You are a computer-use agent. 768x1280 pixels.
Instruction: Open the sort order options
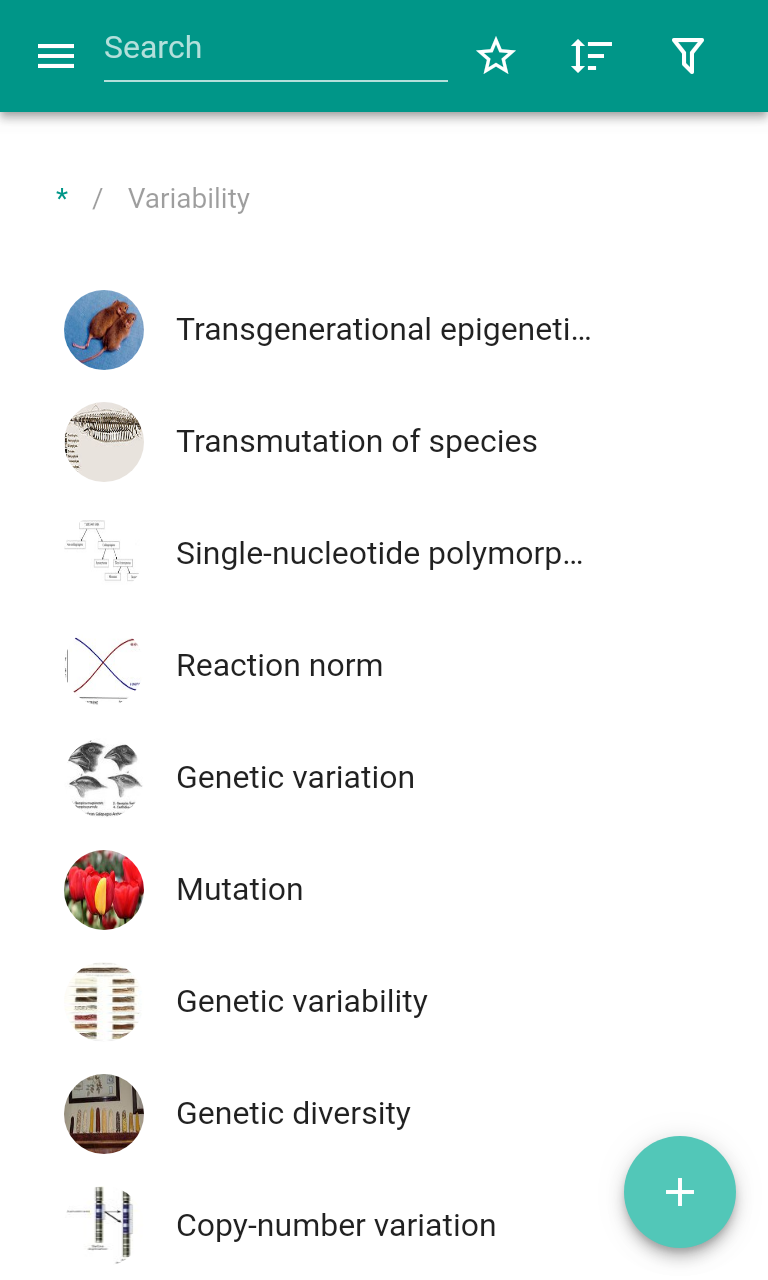pyautogui.click(x=591, y=56)
